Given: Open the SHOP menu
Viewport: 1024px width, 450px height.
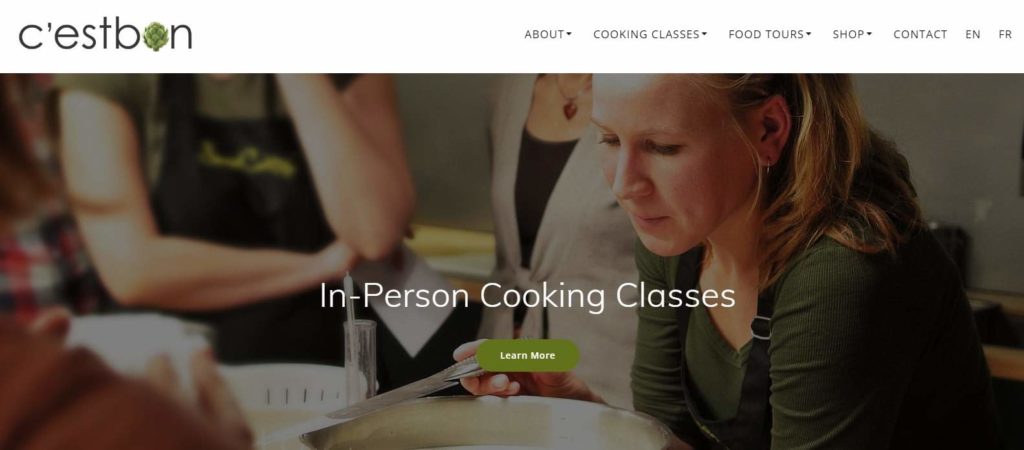Looking at the screenshot, I should point(852,34).
